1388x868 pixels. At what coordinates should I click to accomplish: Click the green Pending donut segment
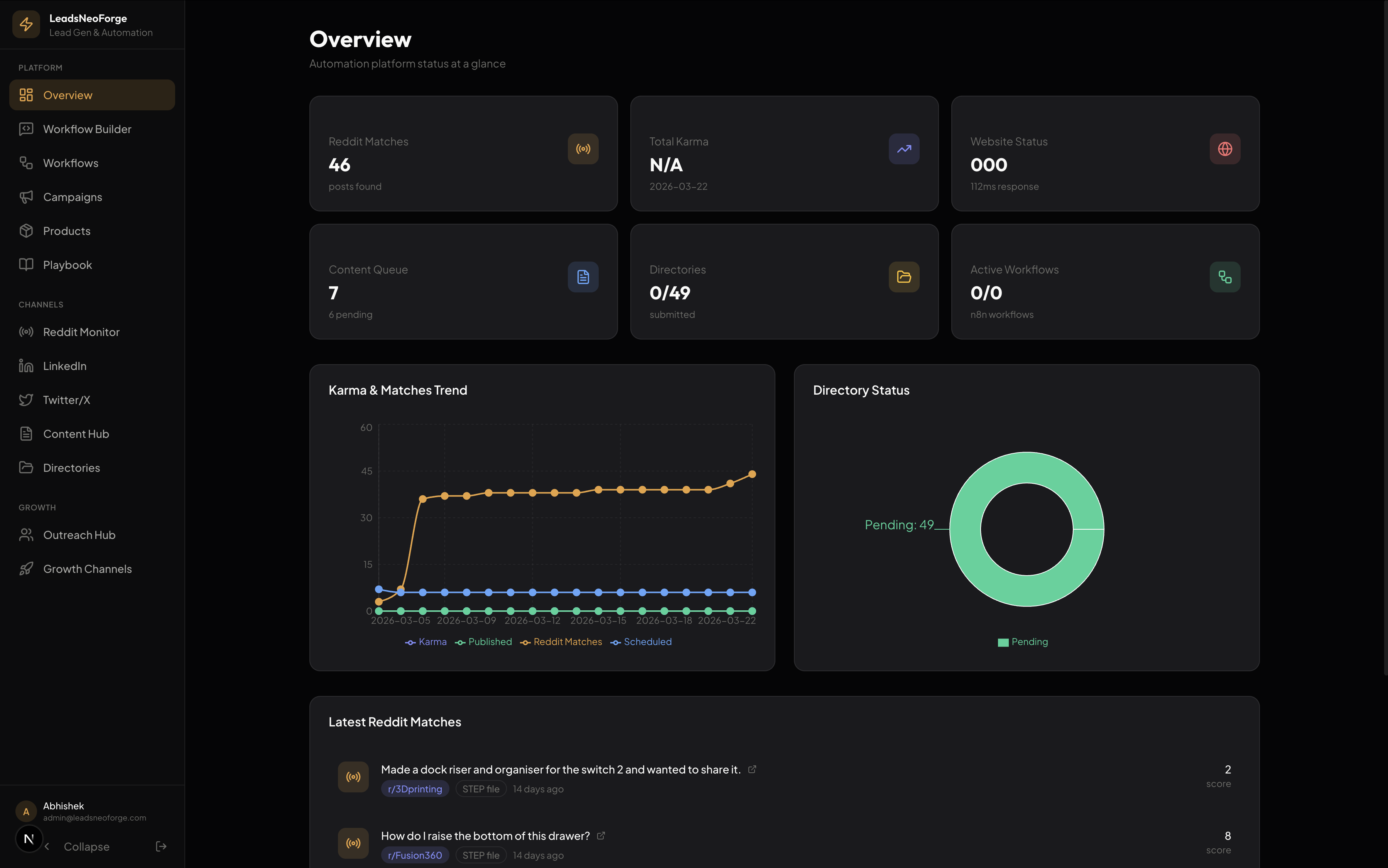pos(1027,591)
